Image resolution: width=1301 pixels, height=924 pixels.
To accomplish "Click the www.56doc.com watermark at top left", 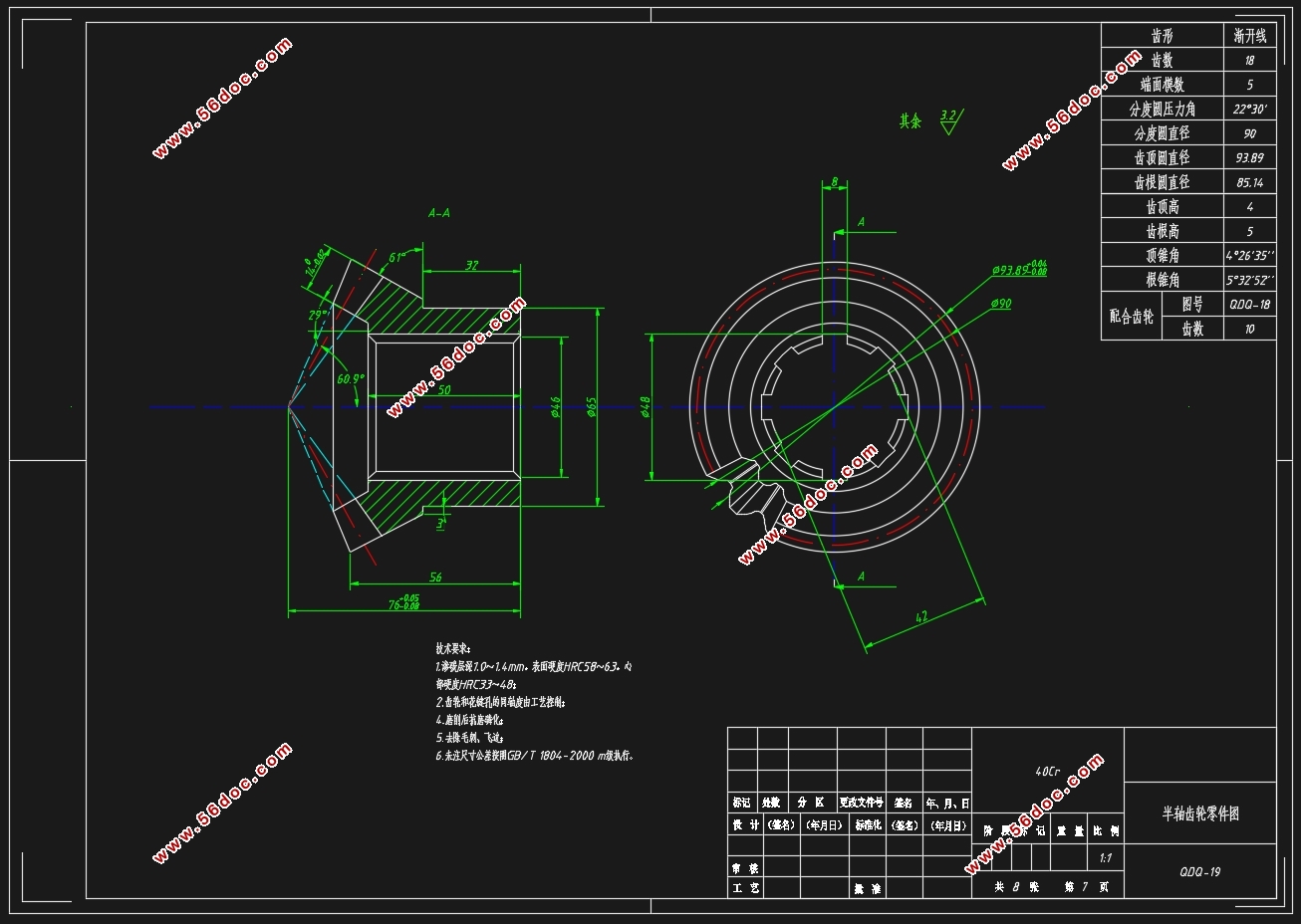I will [222, 98].
